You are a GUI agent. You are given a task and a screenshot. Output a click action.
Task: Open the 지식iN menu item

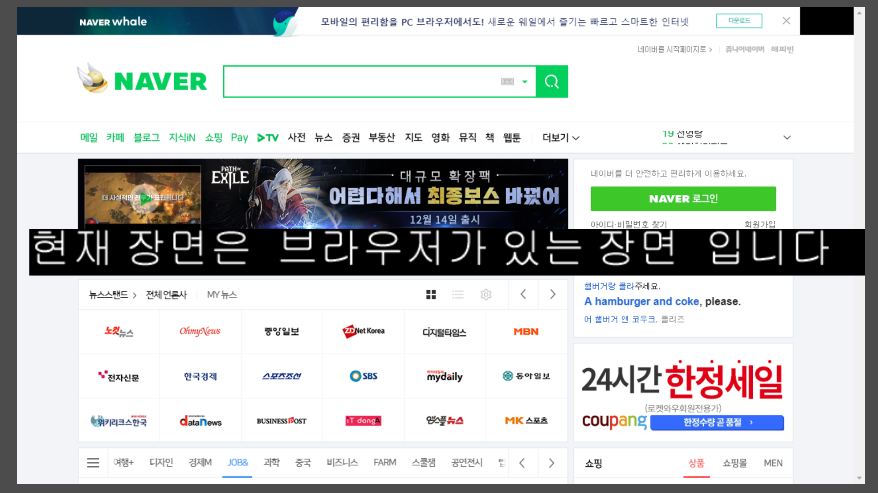182,137
